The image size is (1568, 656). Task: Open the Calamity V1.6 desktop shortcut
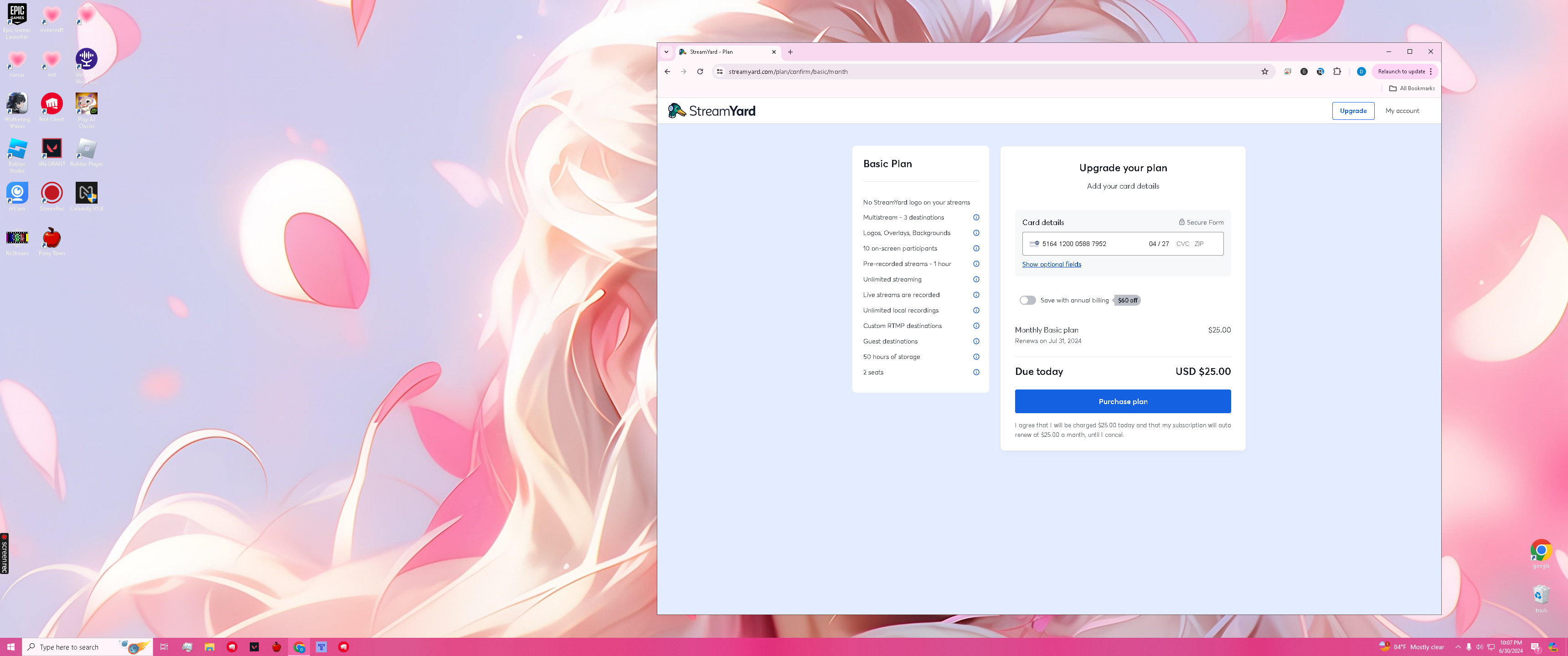(87, 197)
